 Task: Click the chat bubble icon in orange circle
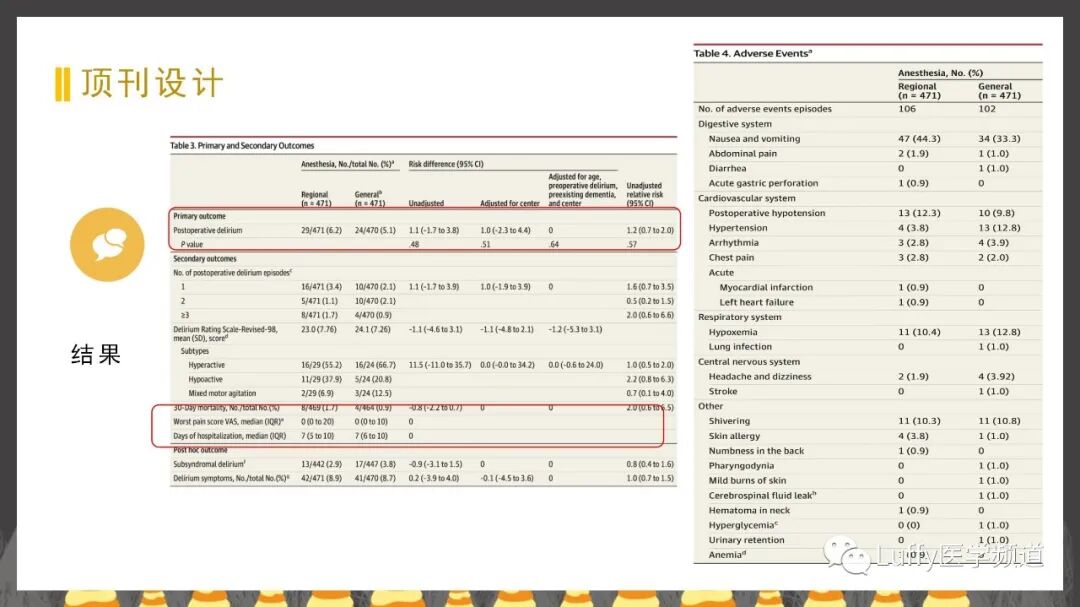[107, 245]
